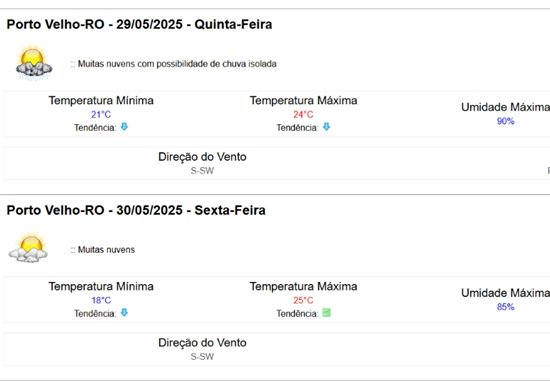
Task: Click the 'Muitas nuvens' description for Sexta-Feira
Action: coord(106,250)
